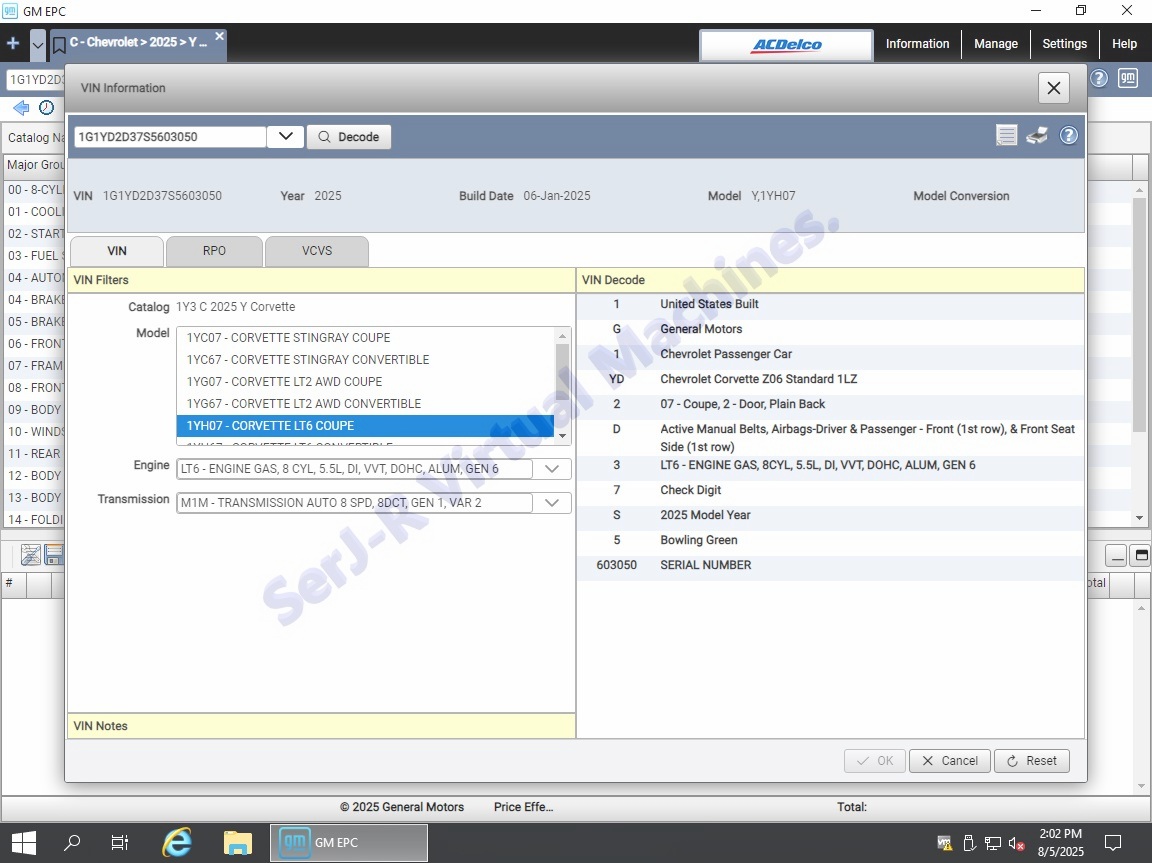The width and height of the screenshot is (1152, 863).
Task: Open the Manage menu
Action: 996,44
